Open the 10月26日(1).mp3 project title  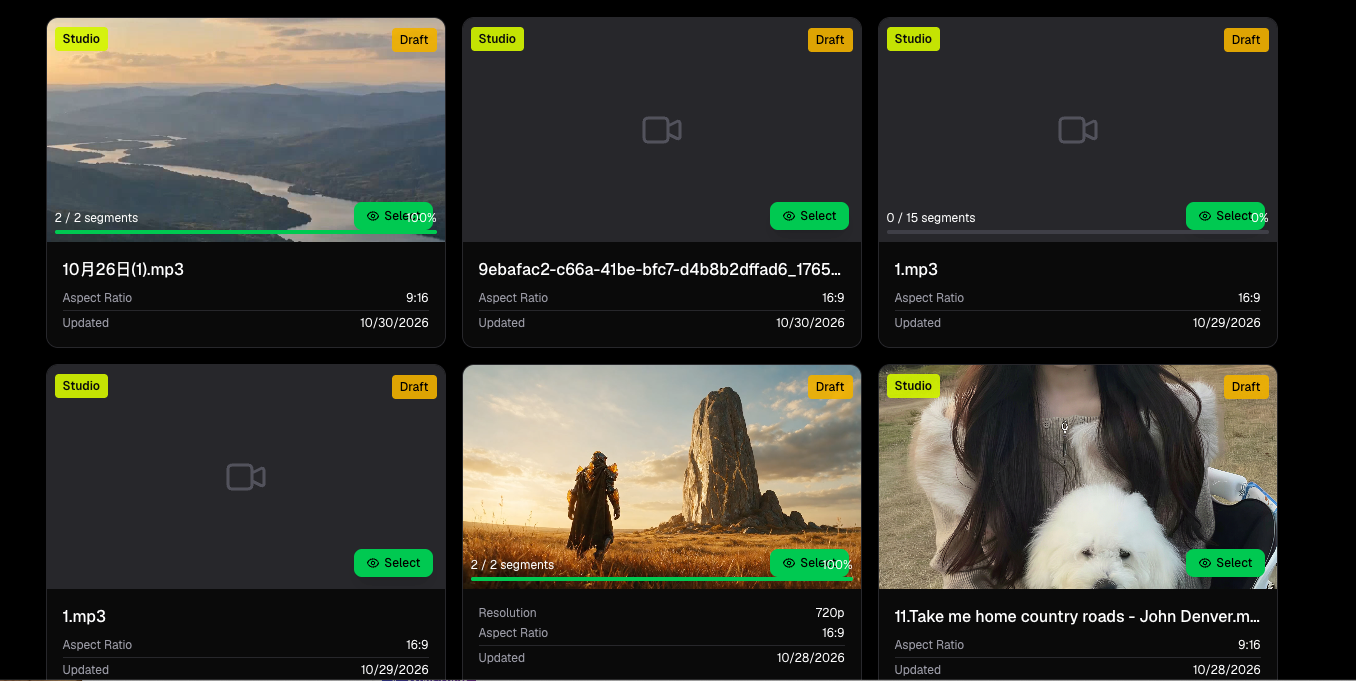[123, 269]
